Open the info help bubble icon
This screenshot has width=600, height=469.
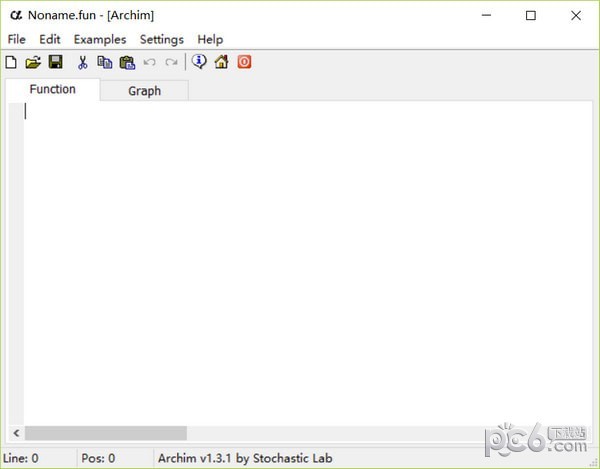pyautogui.click(x=199, y=62)
